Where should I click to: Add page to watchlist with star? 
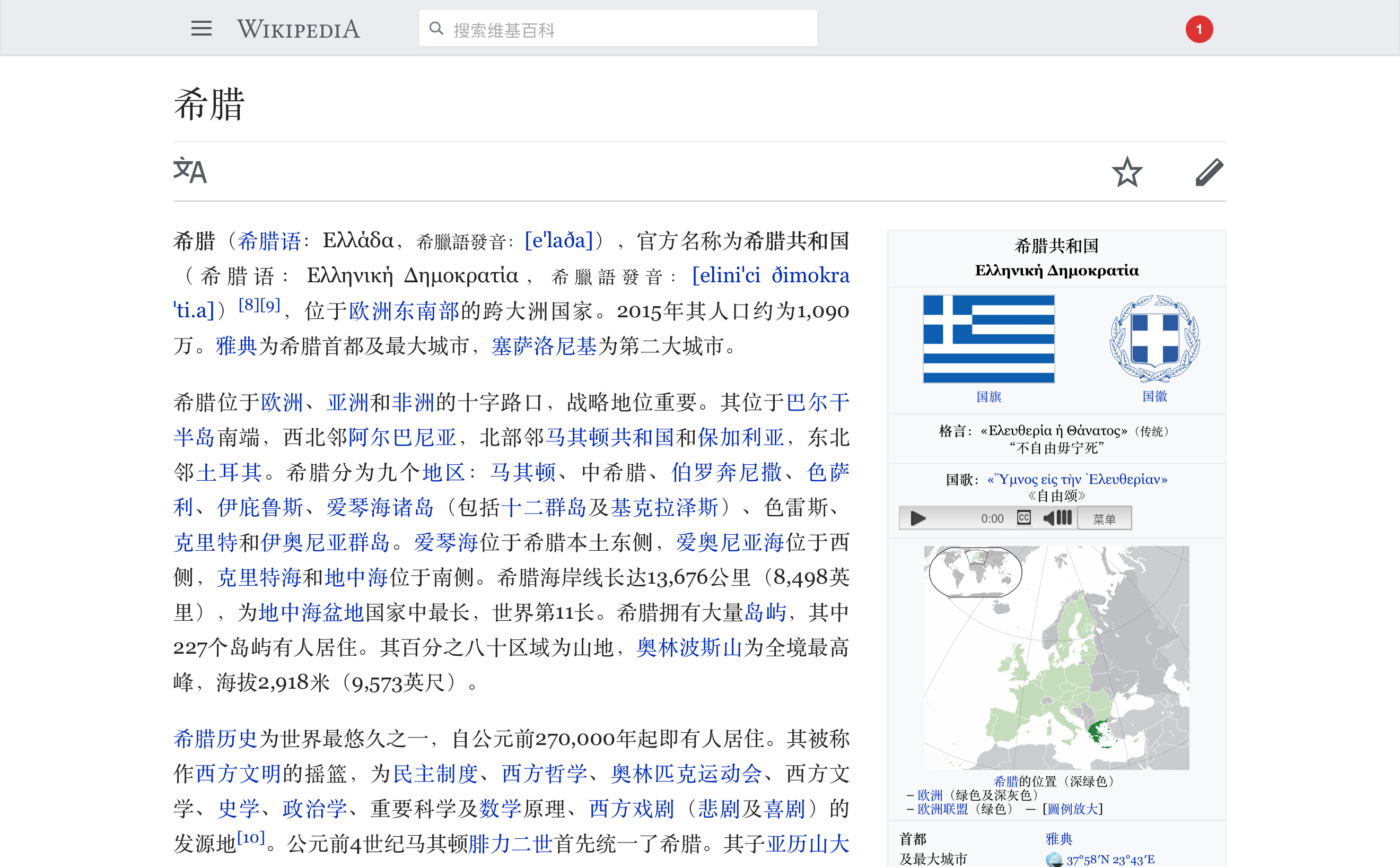[1127, 171]
